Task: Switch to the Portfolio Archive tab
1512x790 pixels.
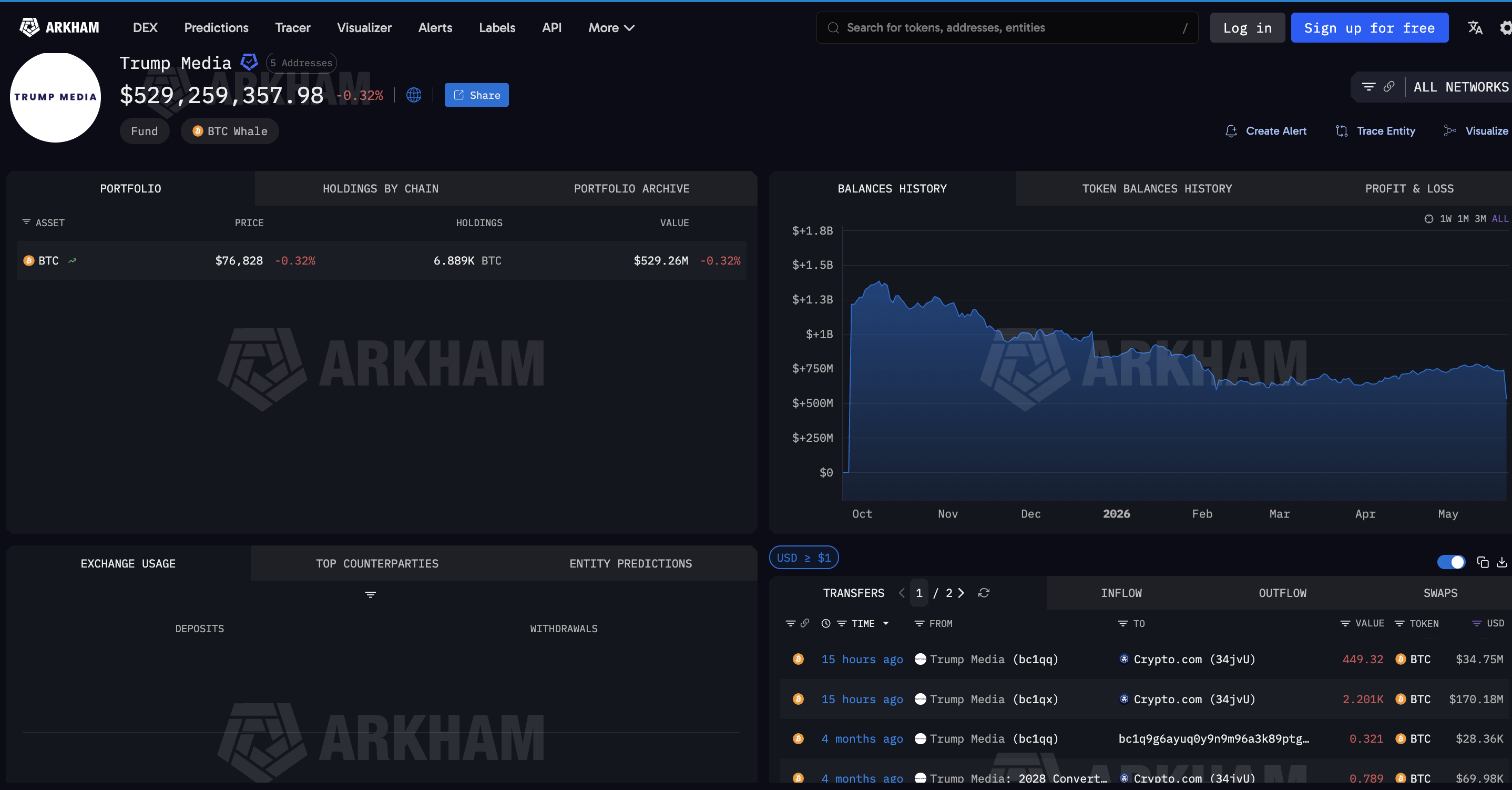Action: (x=631, y=188)
